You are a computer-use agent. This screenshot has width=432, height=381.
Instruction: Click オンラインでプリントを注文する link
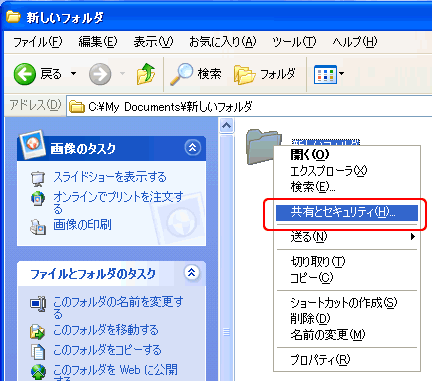coord(118,203)
